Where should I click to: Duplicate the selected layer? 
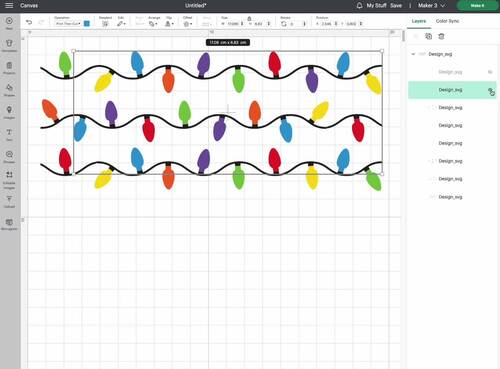click(x=429, y=36)
